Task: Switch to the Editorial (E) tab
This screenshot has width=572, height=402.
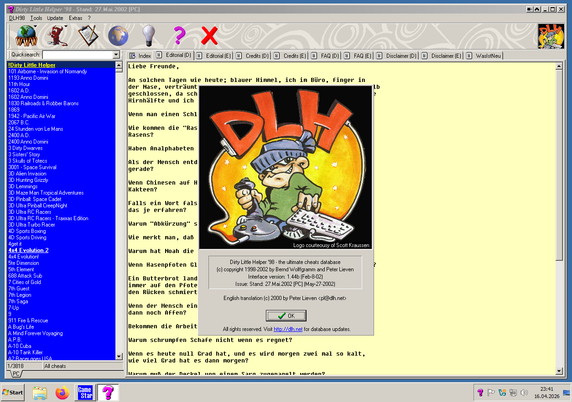Action: [214, 56]
